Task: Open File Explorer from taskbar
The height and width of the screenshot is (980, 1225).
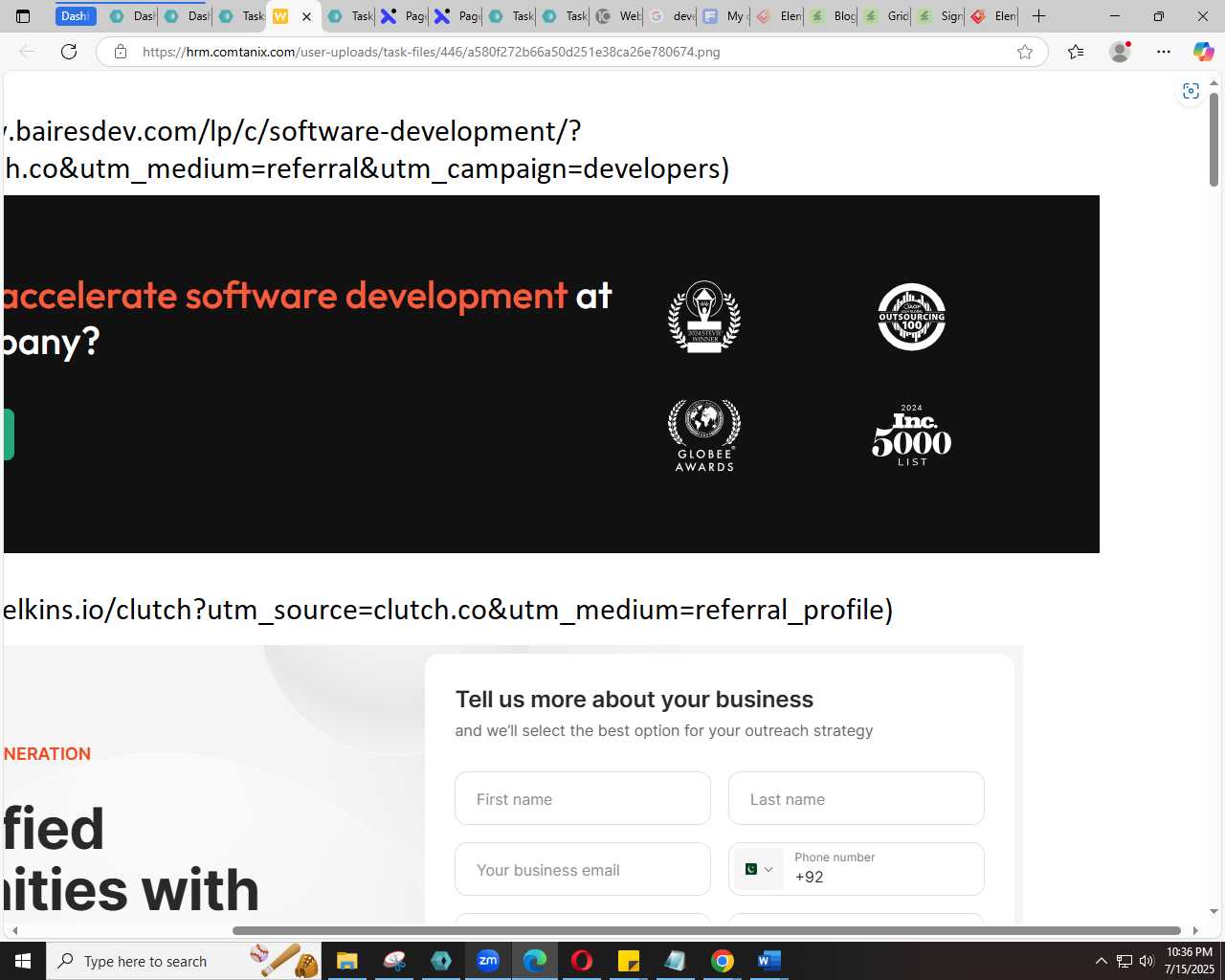Action: (347, 961)
